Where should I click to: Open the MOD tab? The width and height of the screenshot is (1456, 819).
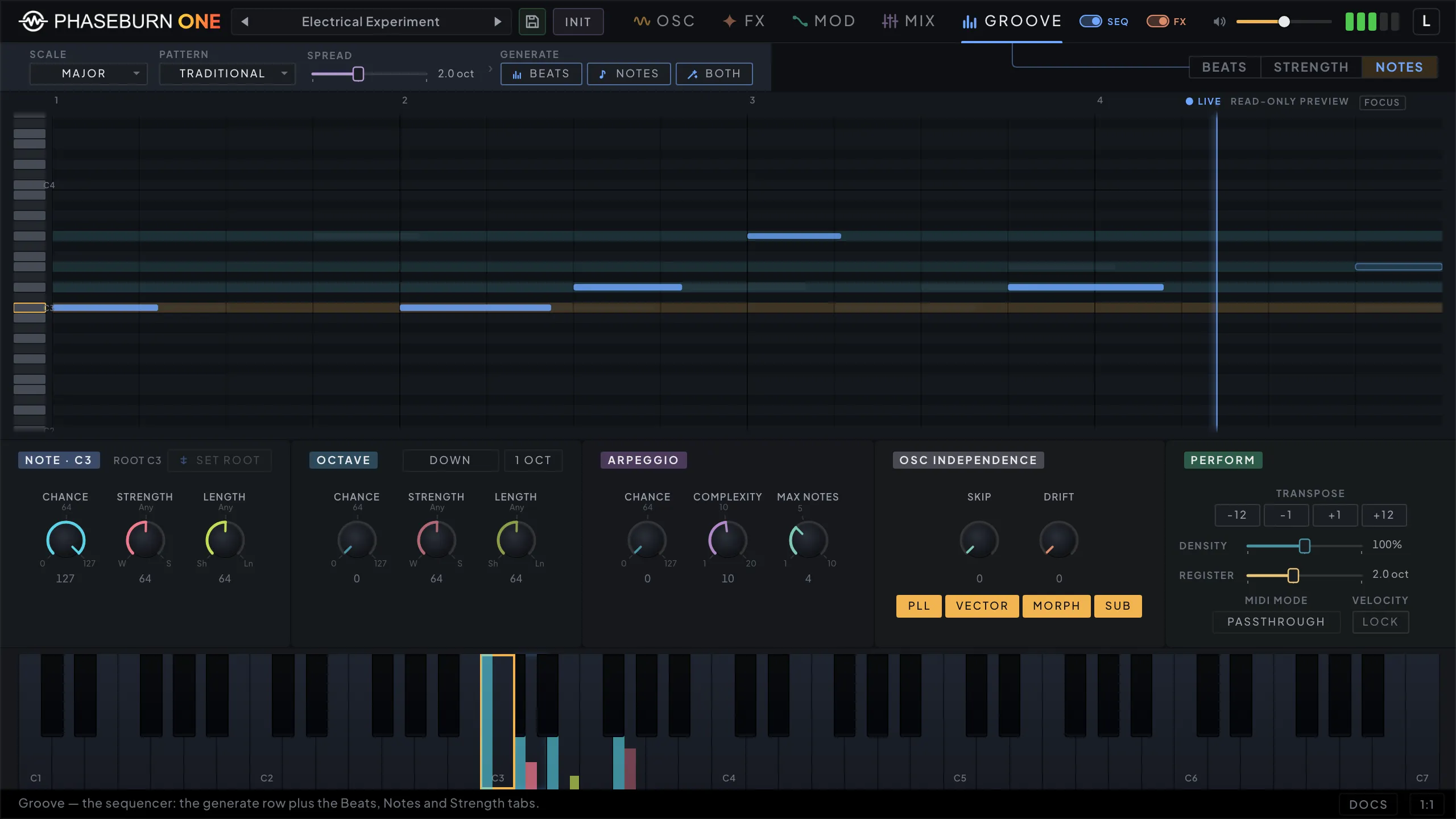click(824, 22)
